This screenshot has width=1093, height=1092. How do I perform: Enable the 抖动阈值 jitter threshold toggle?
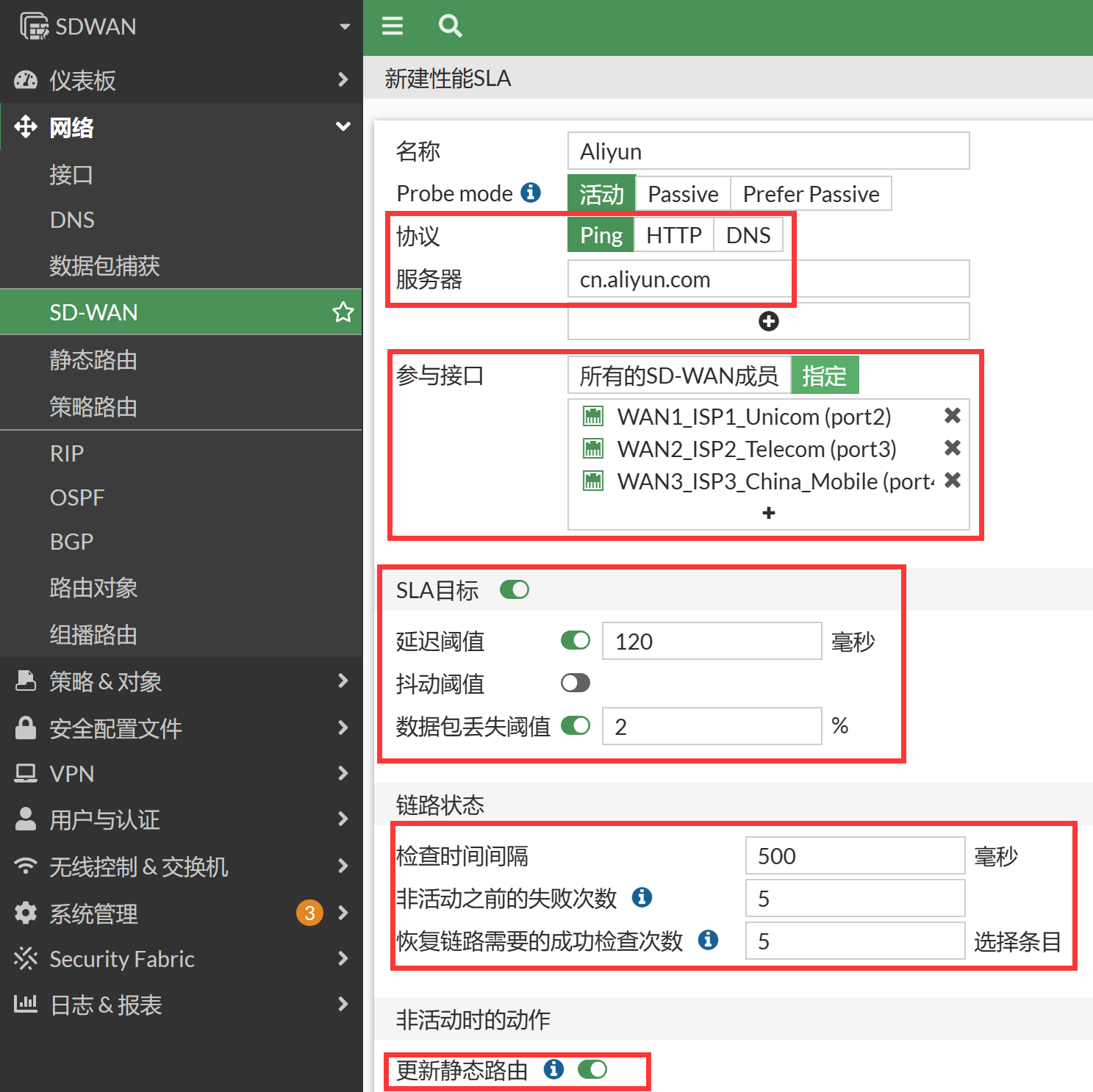[575, 683]
